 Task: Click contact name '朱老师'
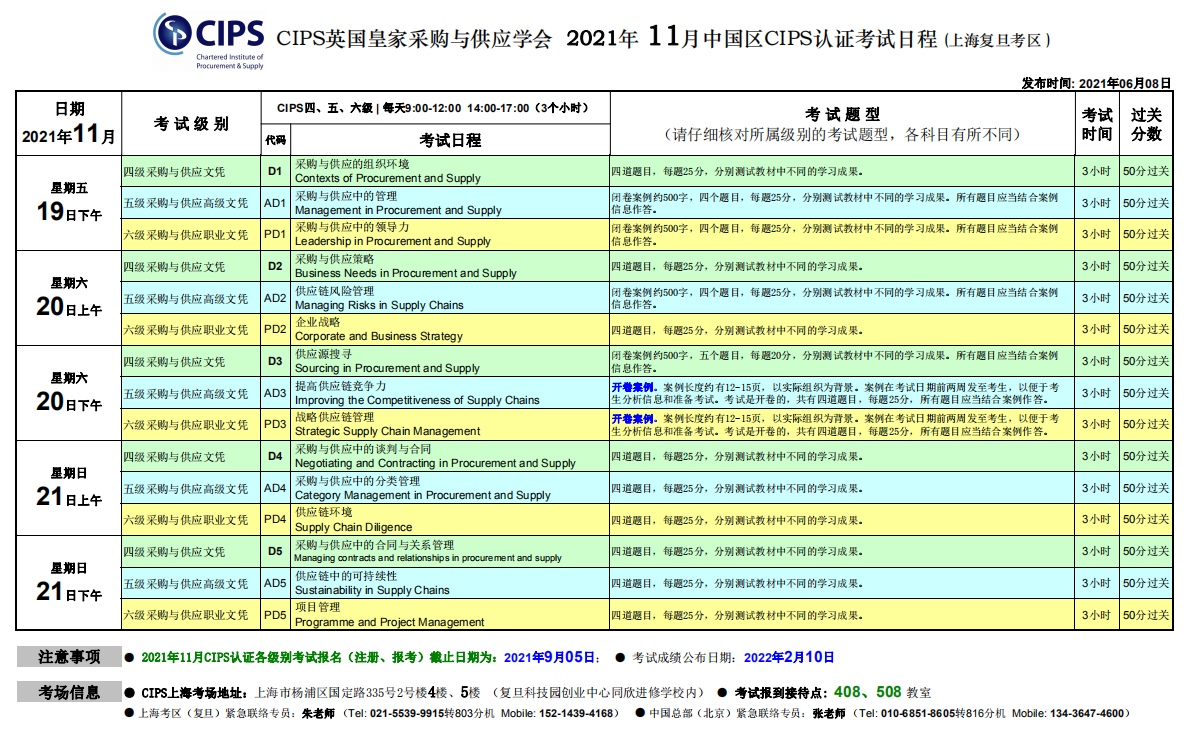point(318,714)
